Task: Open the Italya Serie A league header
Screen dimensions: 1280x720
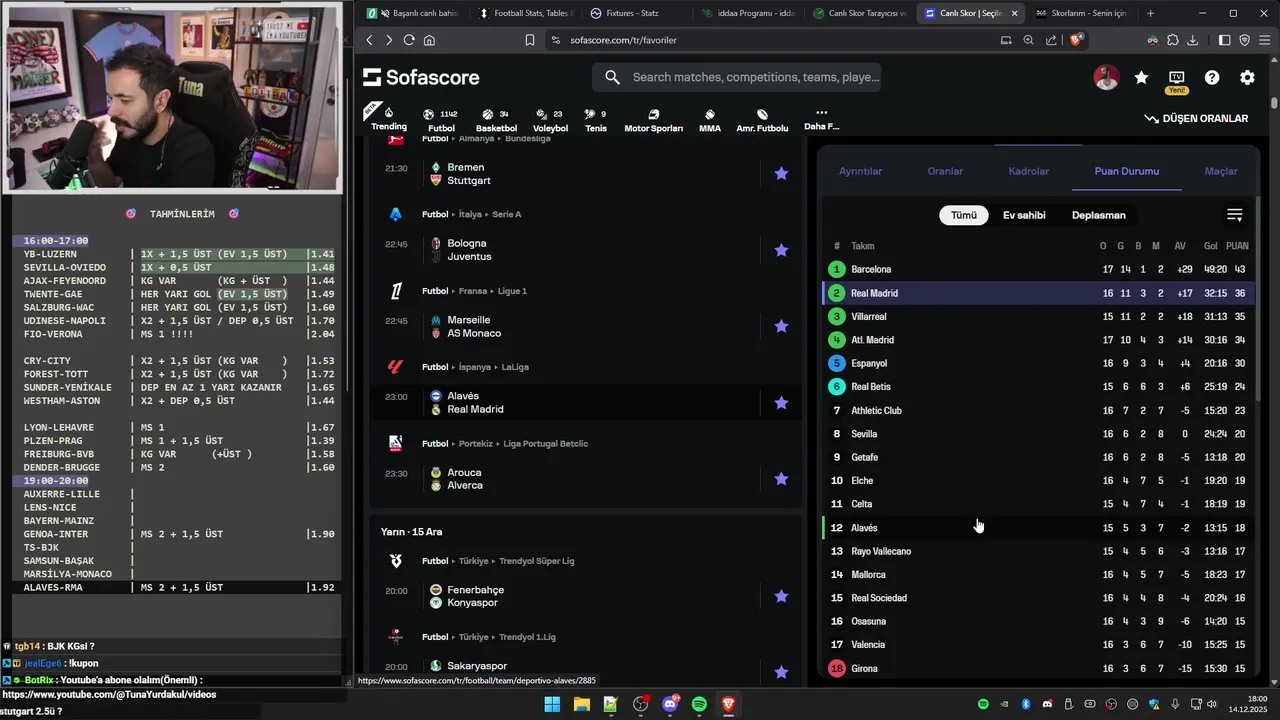Action: point(470,214)
